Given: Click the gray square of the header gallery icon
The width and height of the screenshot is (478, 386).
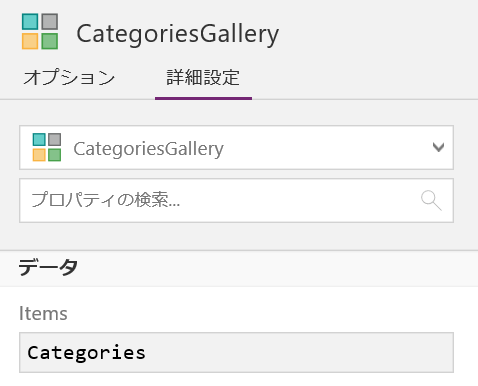Looking at the screenshot, I should pos(50,22).
